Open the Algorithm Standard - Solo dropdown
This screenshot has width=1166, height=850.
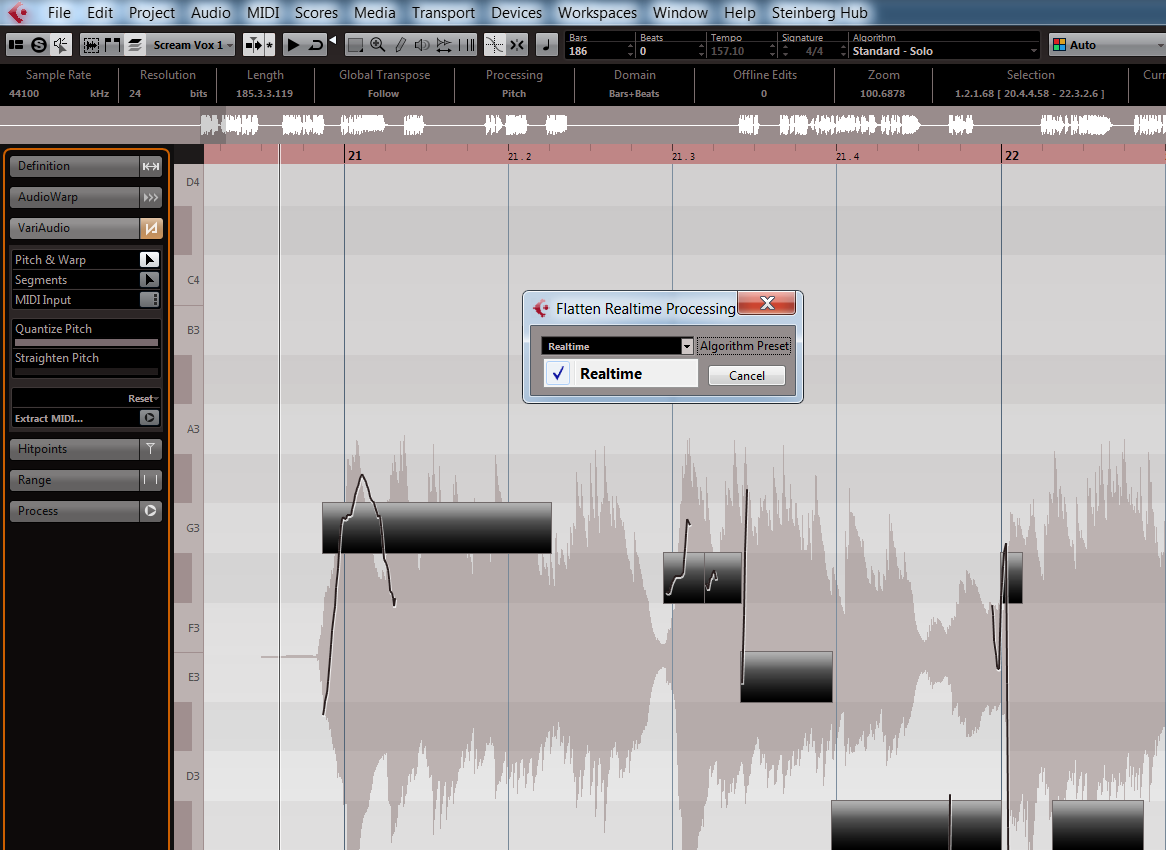point(944,51)
